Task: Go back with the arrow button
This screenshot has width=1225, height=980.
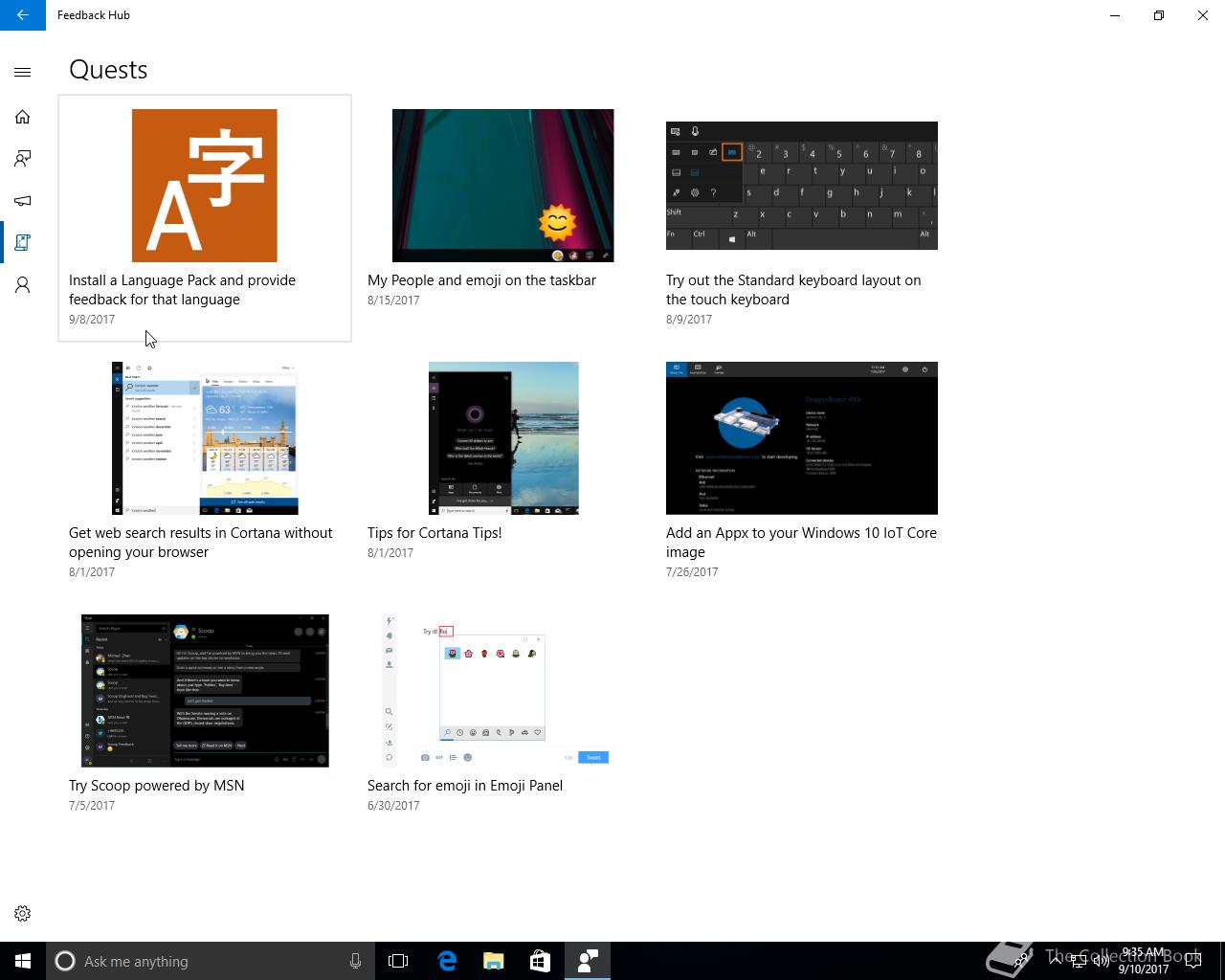Action: tap(23, 15)
